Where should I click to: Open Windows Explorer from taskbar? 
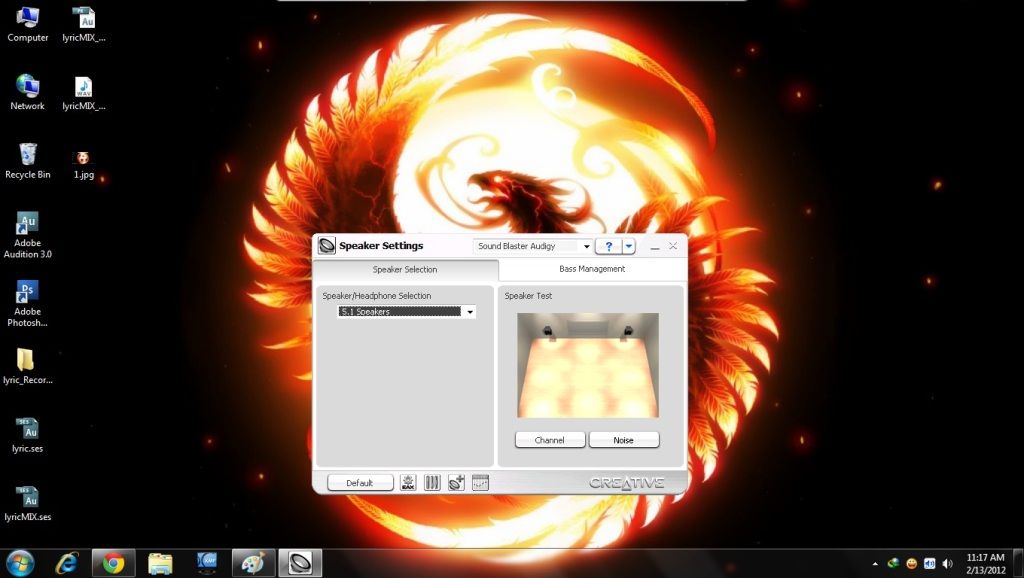pos(160,563)
